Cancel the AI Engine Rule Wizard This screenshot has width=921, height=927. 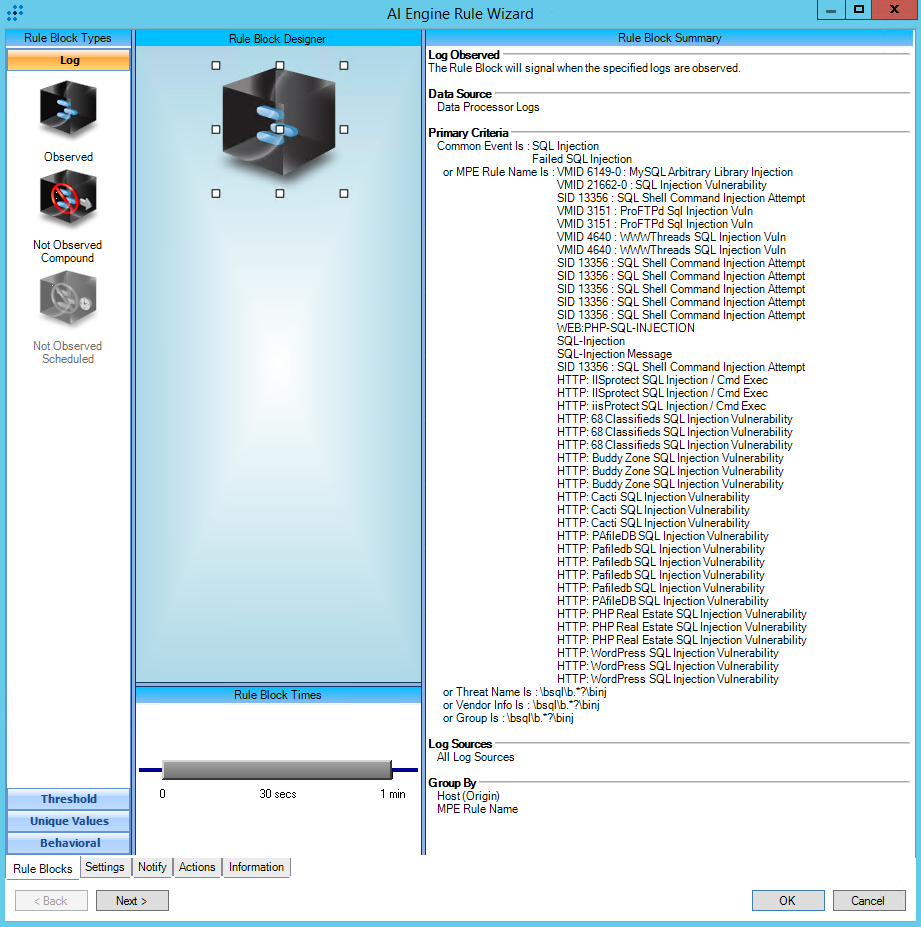[x=868, y=900]
